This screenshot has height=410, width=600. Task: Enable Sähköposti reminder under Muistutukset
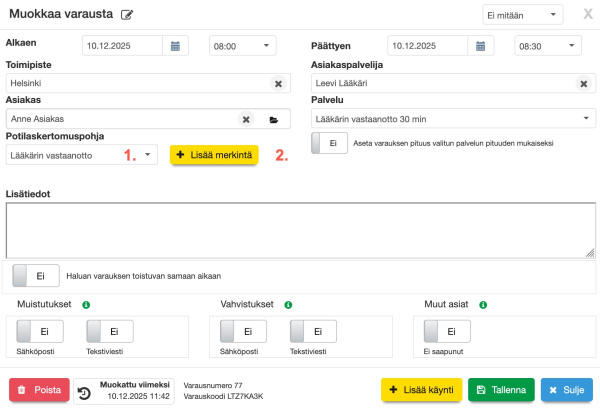[35, 332]
